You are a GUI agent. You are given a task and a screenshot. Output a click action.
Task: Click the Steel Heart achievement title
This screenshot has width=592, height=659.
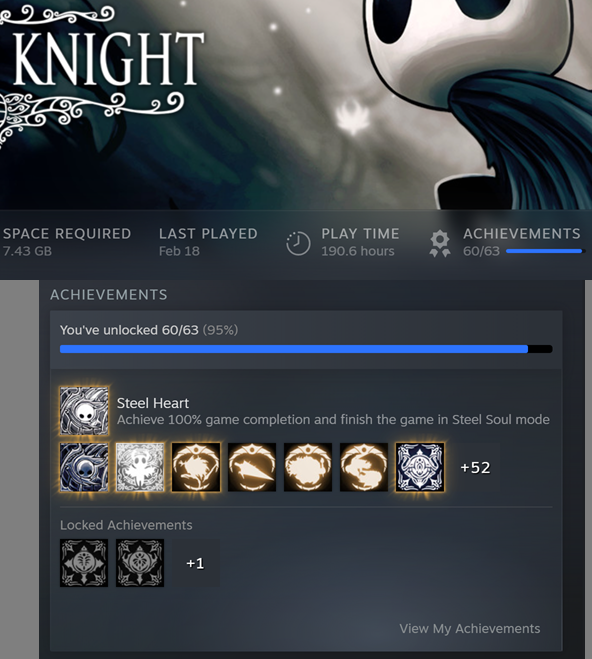(153, 403)
